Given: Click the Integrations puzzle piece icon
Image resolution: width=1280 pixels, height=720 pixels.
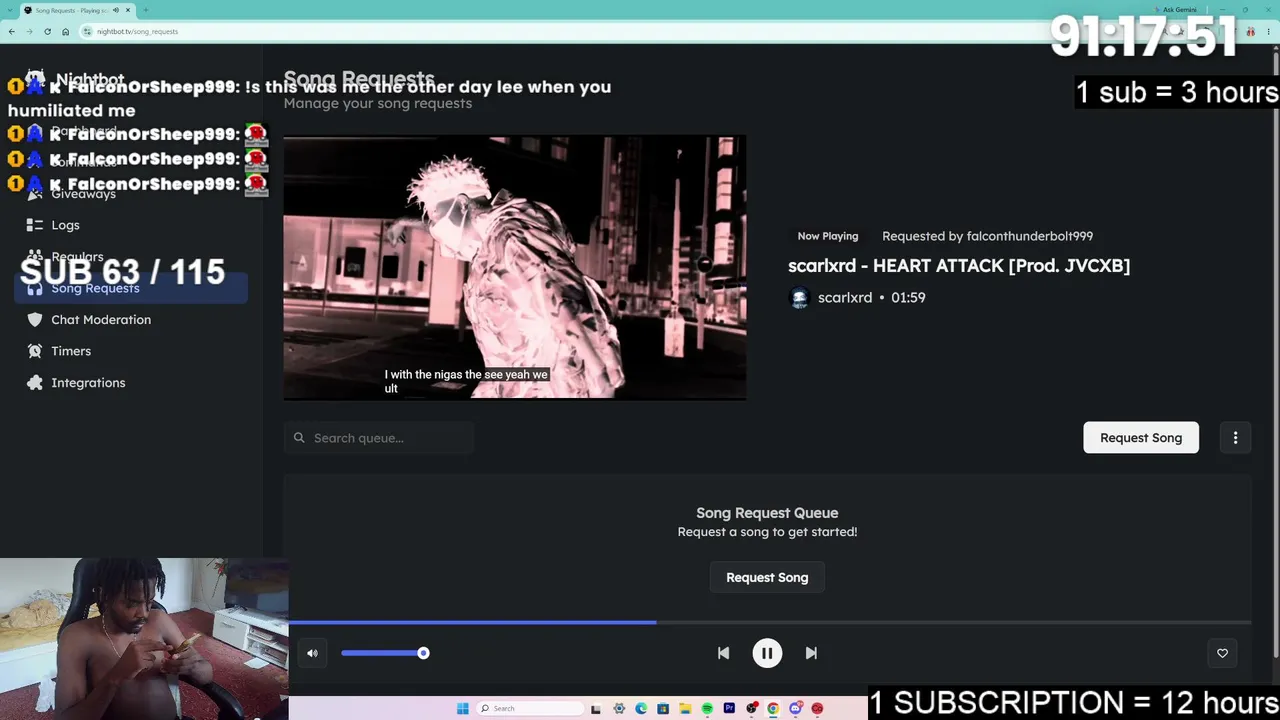Looking at the screenshot, I should click(35, 383).
